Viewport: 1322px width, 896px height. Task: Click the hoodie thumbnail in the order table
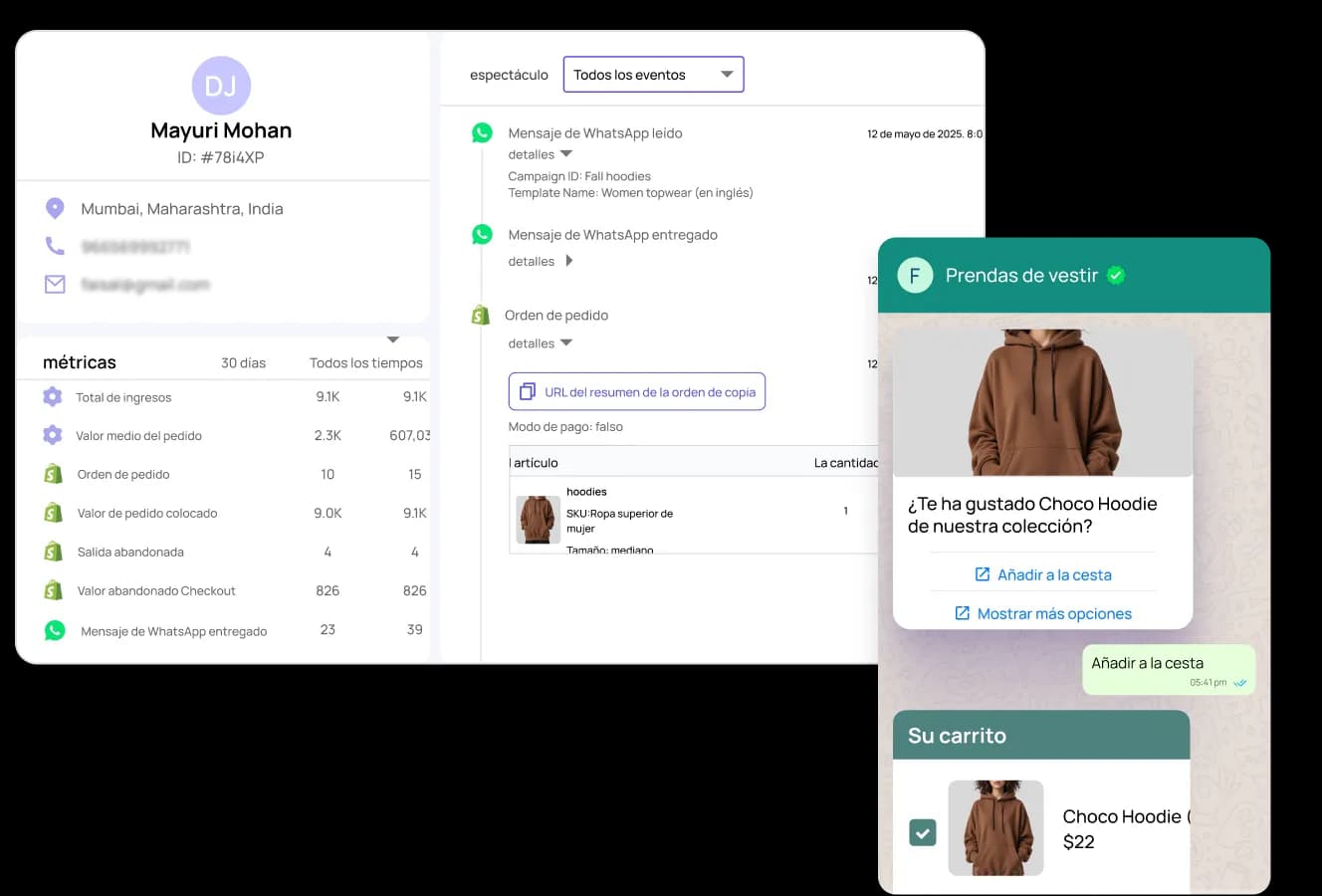(538, 520)
